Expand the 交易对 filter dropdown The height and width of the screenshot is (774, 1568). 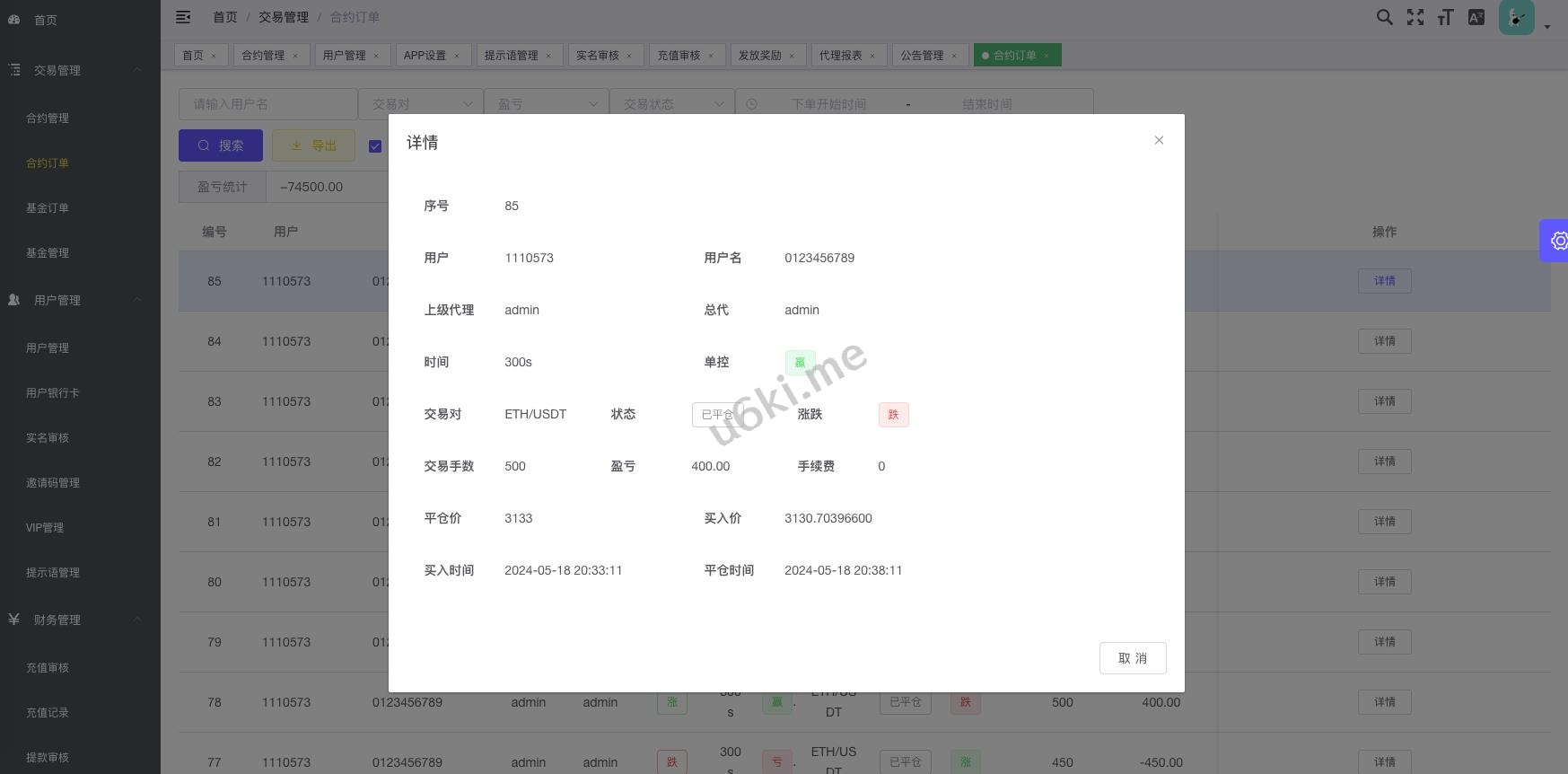[421, 104]
